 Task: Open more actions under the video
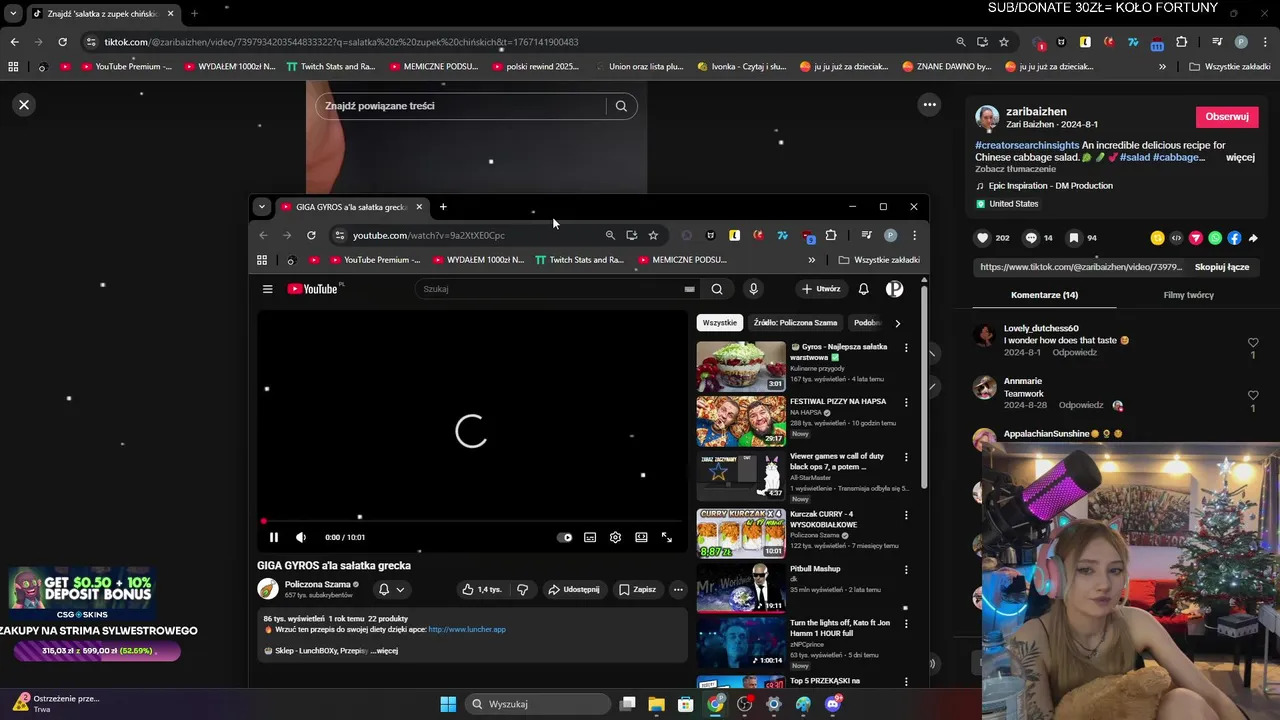pyautogui.click(x=678, y=590)
